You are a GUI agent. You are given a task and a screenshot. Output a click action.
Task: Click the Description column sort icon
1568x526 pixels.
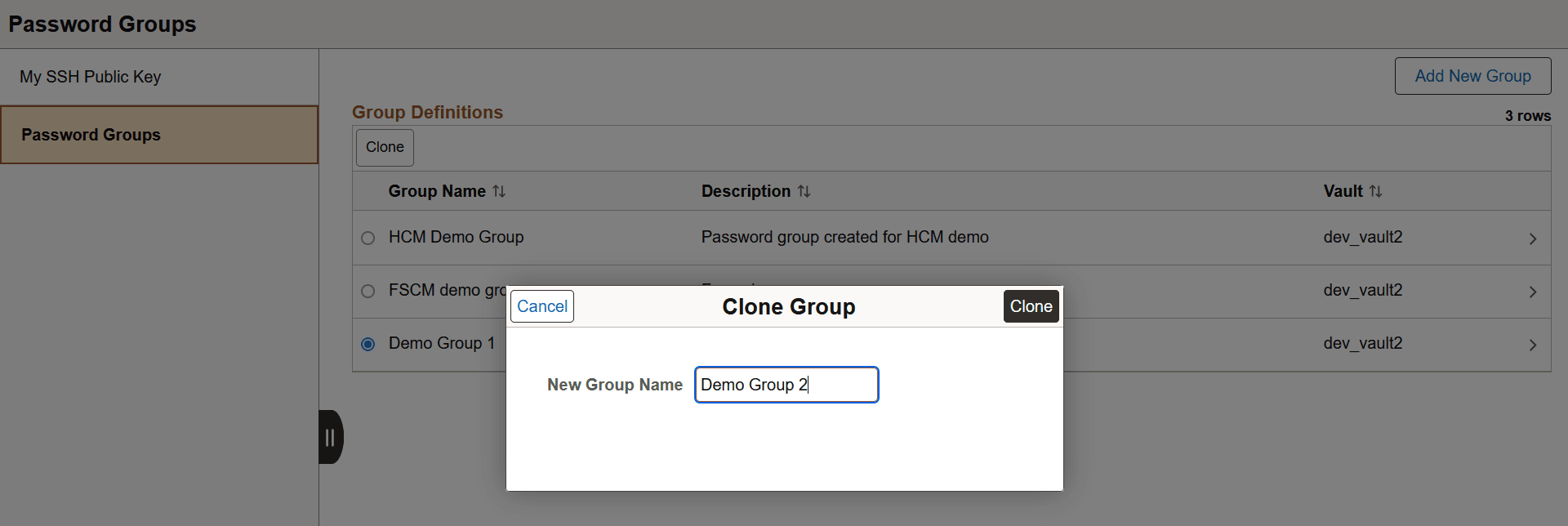tap(805, 190)
